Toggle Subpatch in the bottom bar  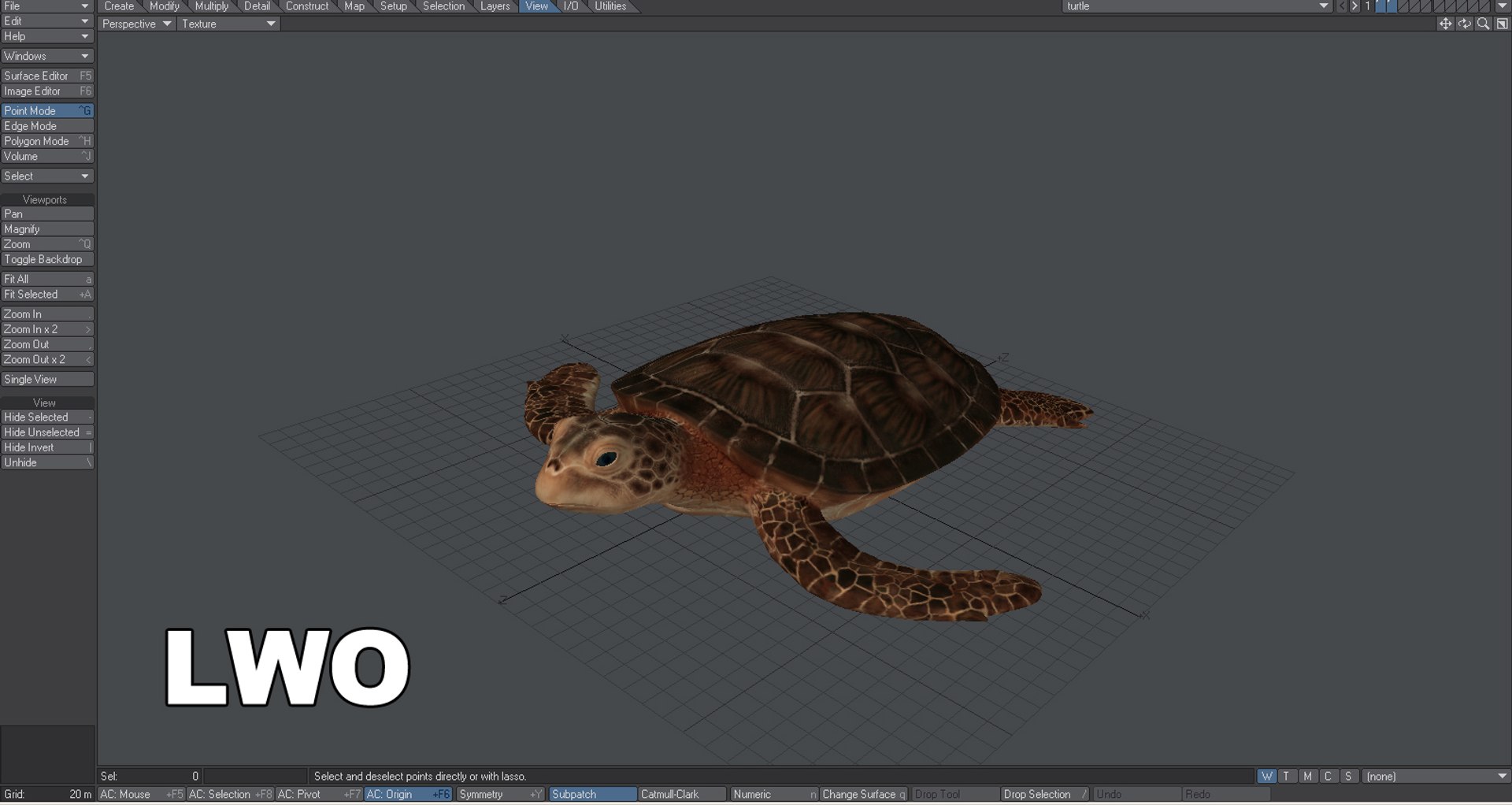(x=592, y=795)
